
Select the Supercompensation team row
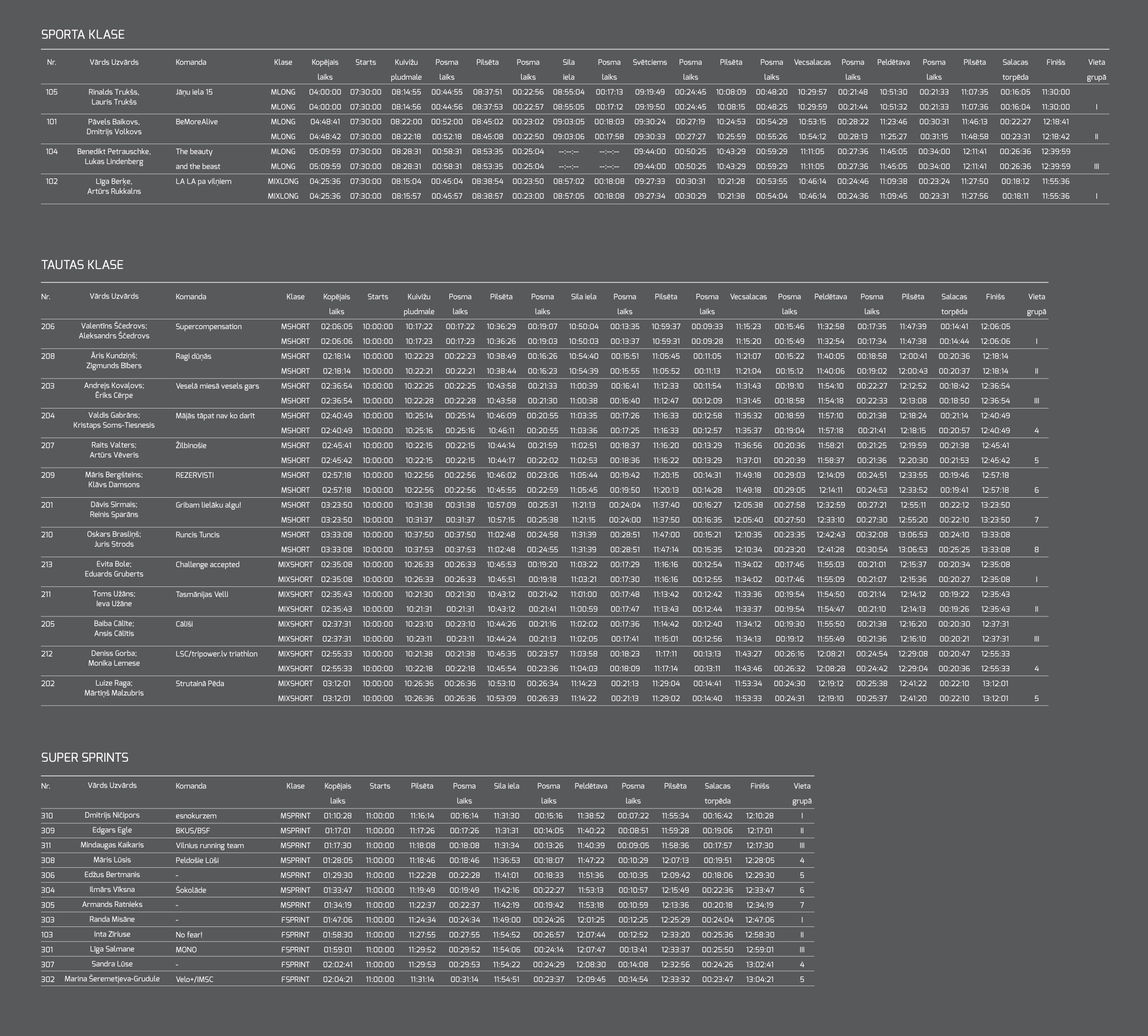click(x=208, y=327)
